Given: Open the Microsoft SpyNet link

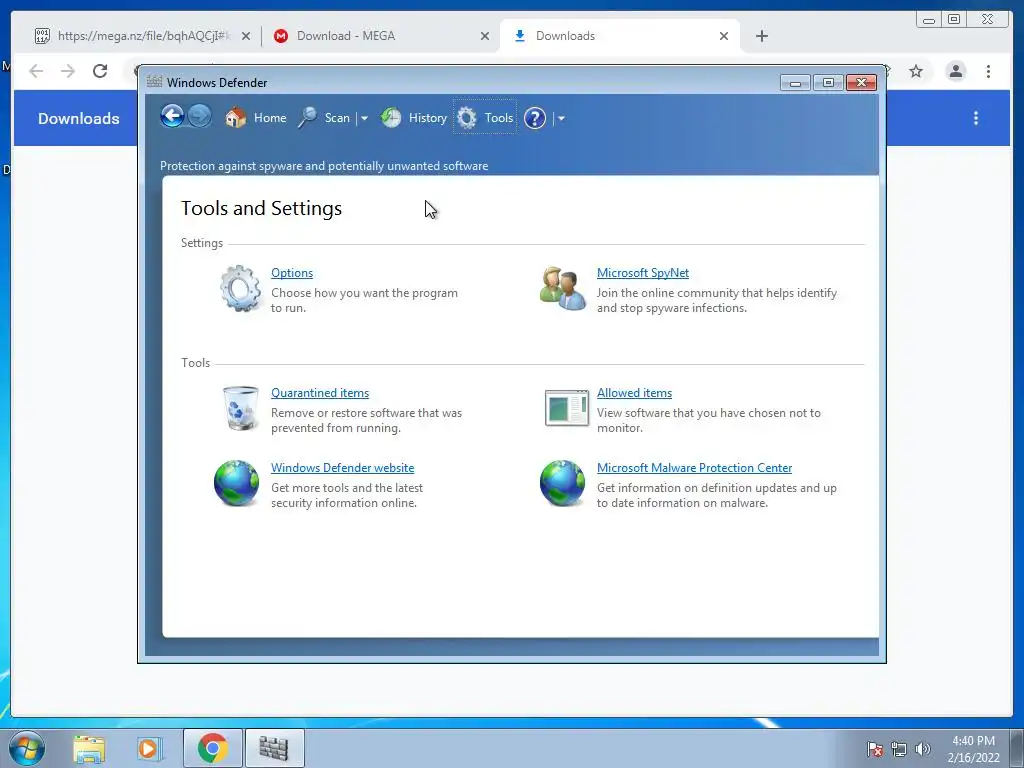Looking at the screenshot, I should tap(643, 273).
